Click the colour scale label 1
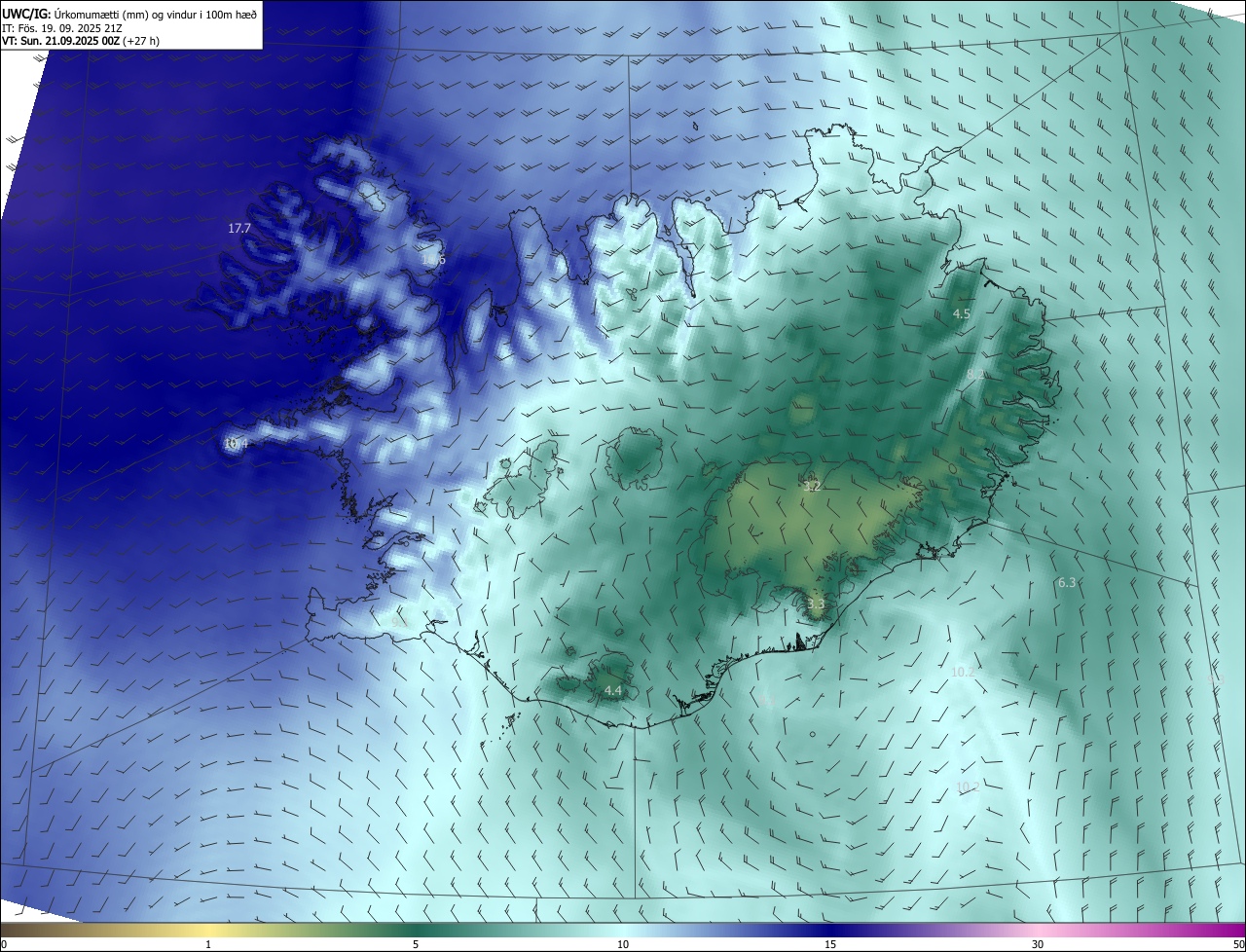The image size is (1246, 952). tap(208, 944)
